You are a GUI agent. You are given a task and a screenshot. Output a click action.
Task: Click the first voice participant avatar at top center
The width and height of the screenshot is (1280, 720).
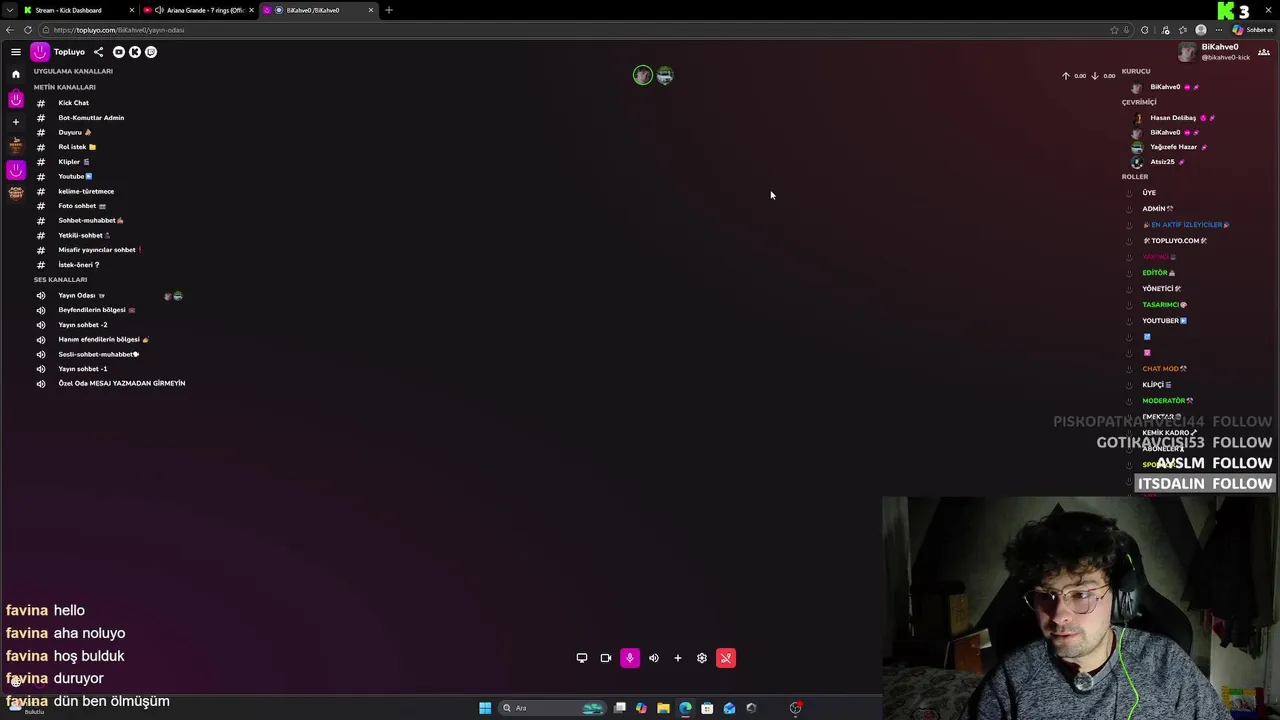[x=643, y=75]
